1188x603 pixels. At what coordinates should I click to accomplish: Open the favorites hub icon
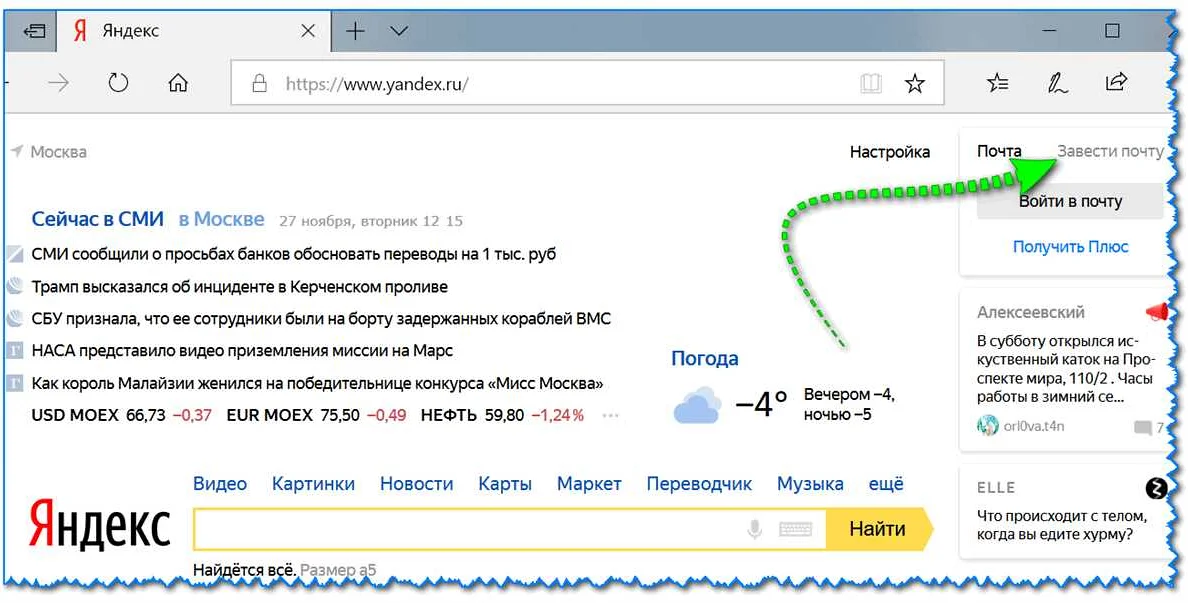(x=998, y=83)
